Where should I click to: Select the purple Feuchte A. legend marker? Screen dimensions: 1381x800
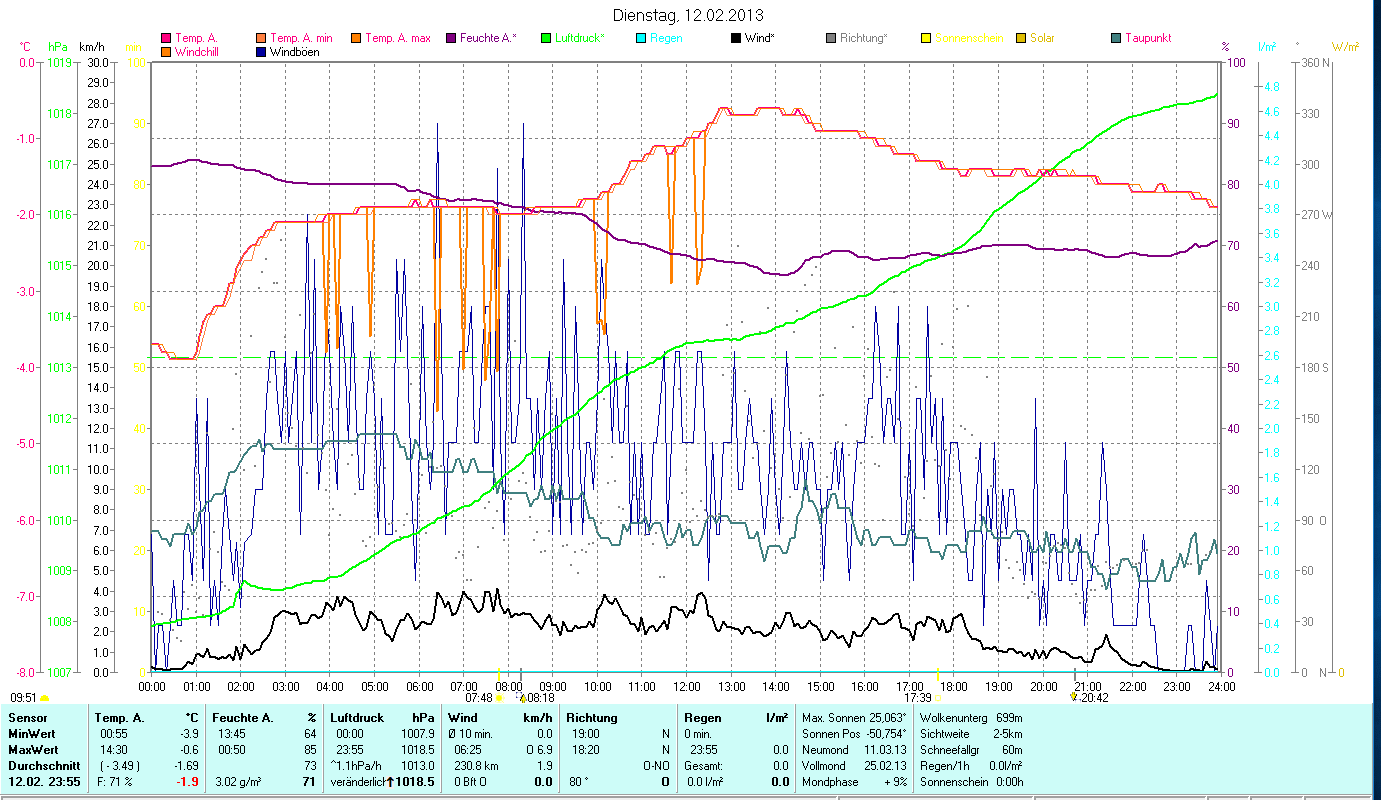click(x=450, y=39)
